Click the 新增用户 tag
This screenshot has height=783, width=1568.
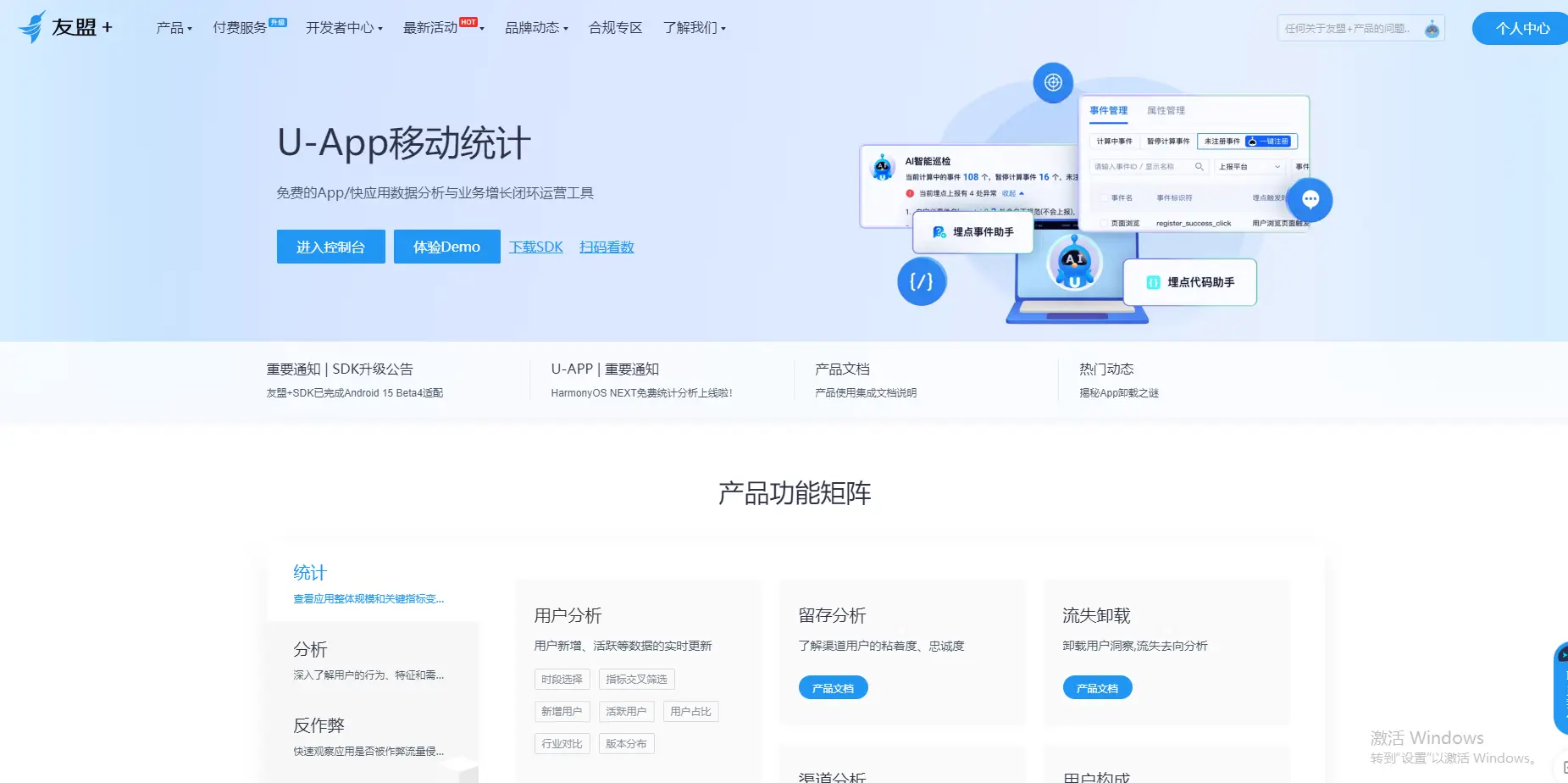tap(562, 712)
